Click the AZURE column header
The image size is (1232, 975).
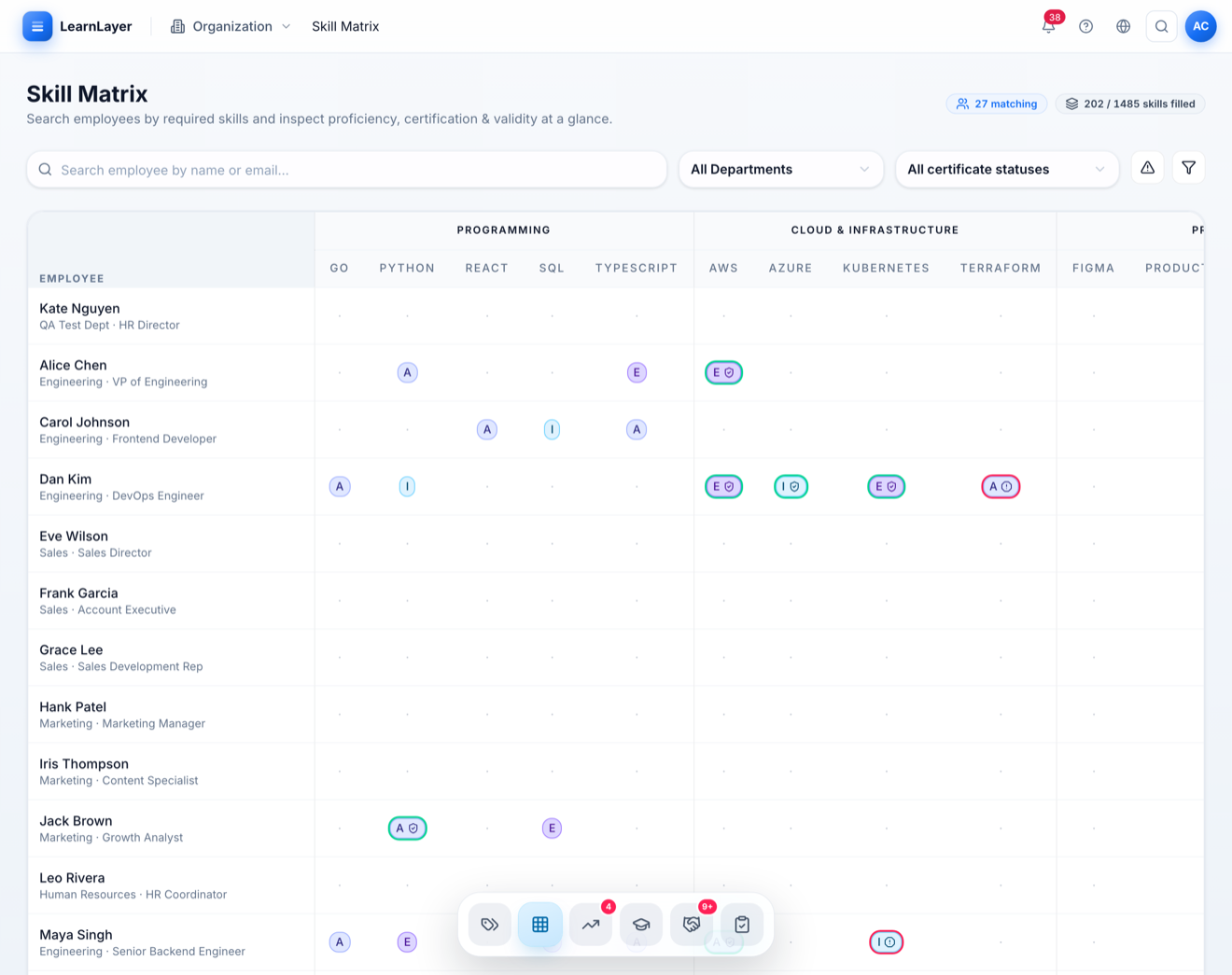791,268
